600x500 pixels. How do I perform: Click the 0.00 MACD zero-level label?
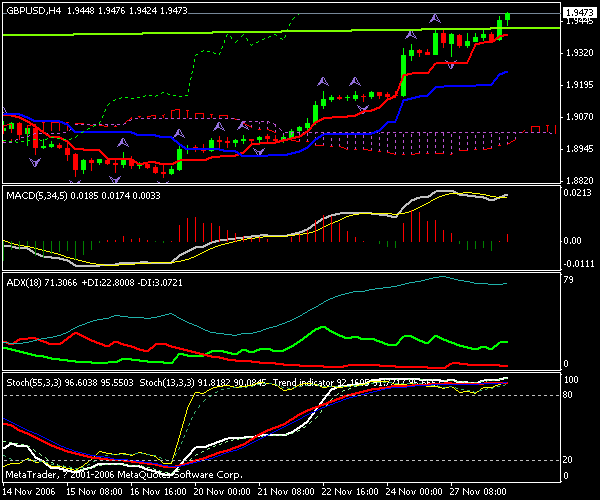[572, 241]
